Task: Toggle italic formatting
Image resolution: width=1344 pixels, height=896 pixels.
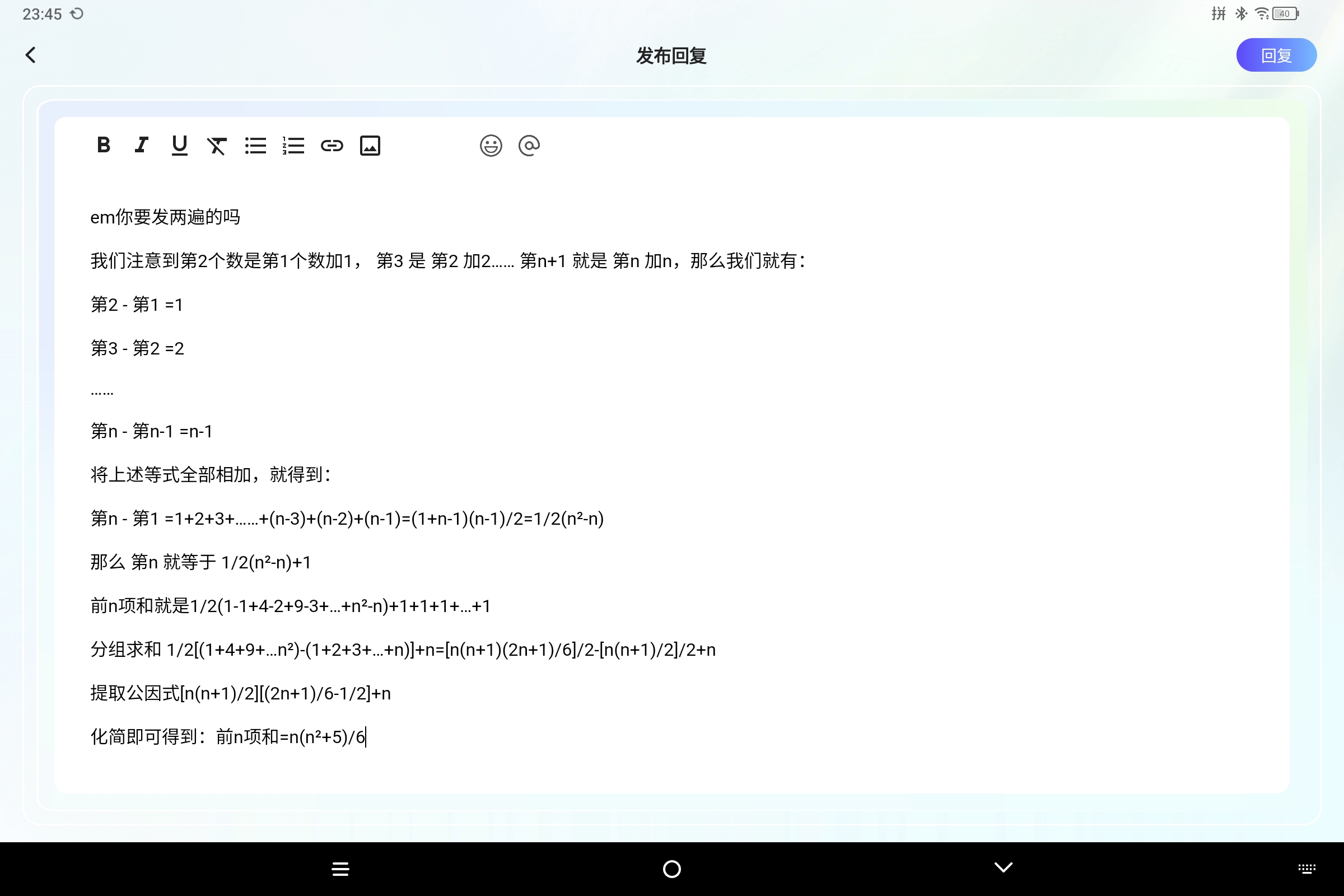Action: [x=141, y=146]
